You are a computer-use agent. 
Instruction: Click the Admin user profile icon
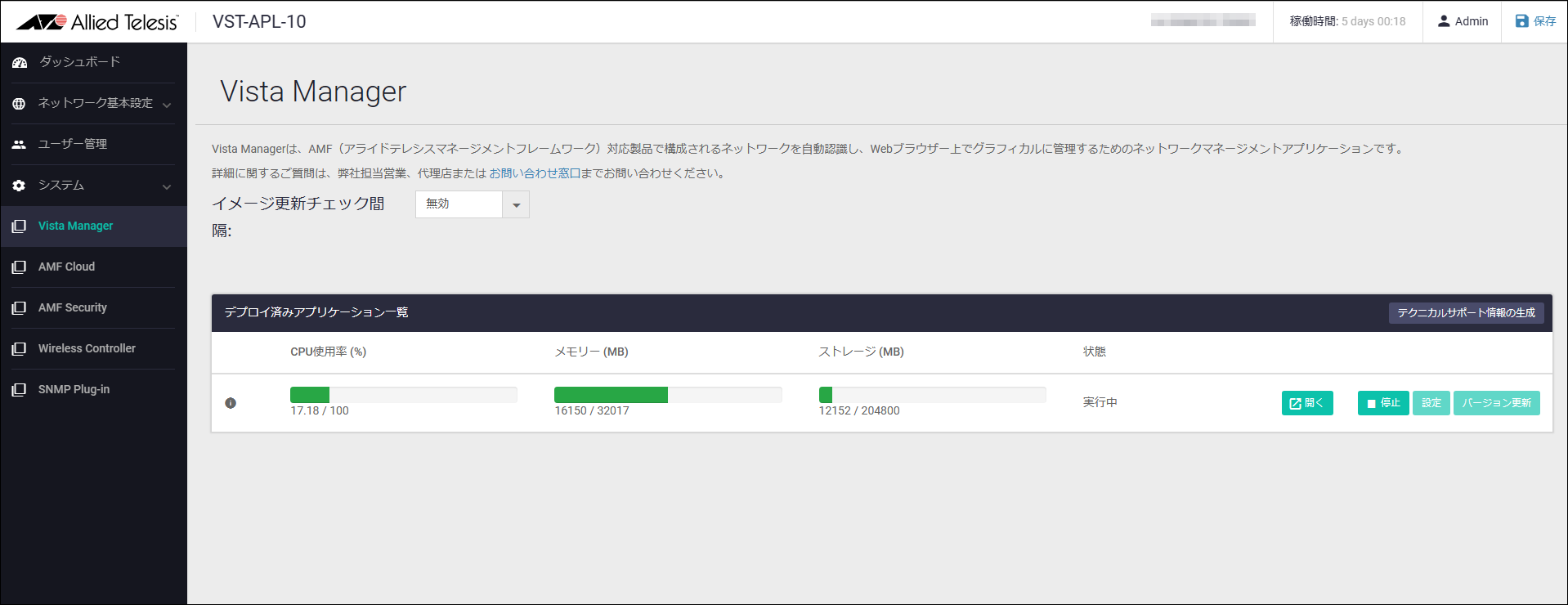(1444, 21)
